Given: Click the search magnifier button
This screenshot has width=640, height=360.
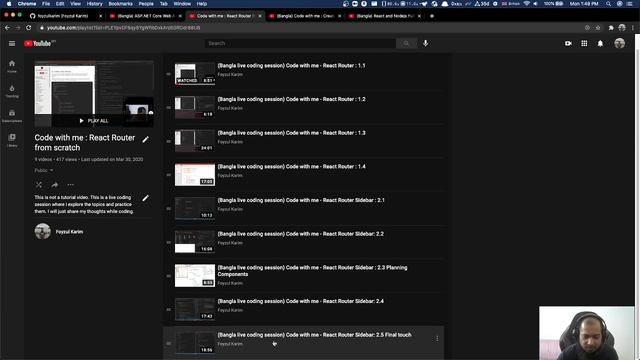Looking at the screenshot, I should tap(406, 43).
